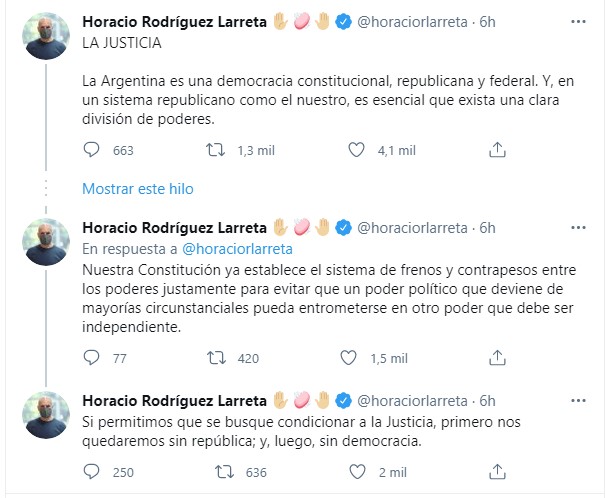Reply to the Nuestra Constitución tweet
606x498 pixels.
click(92, 357)
